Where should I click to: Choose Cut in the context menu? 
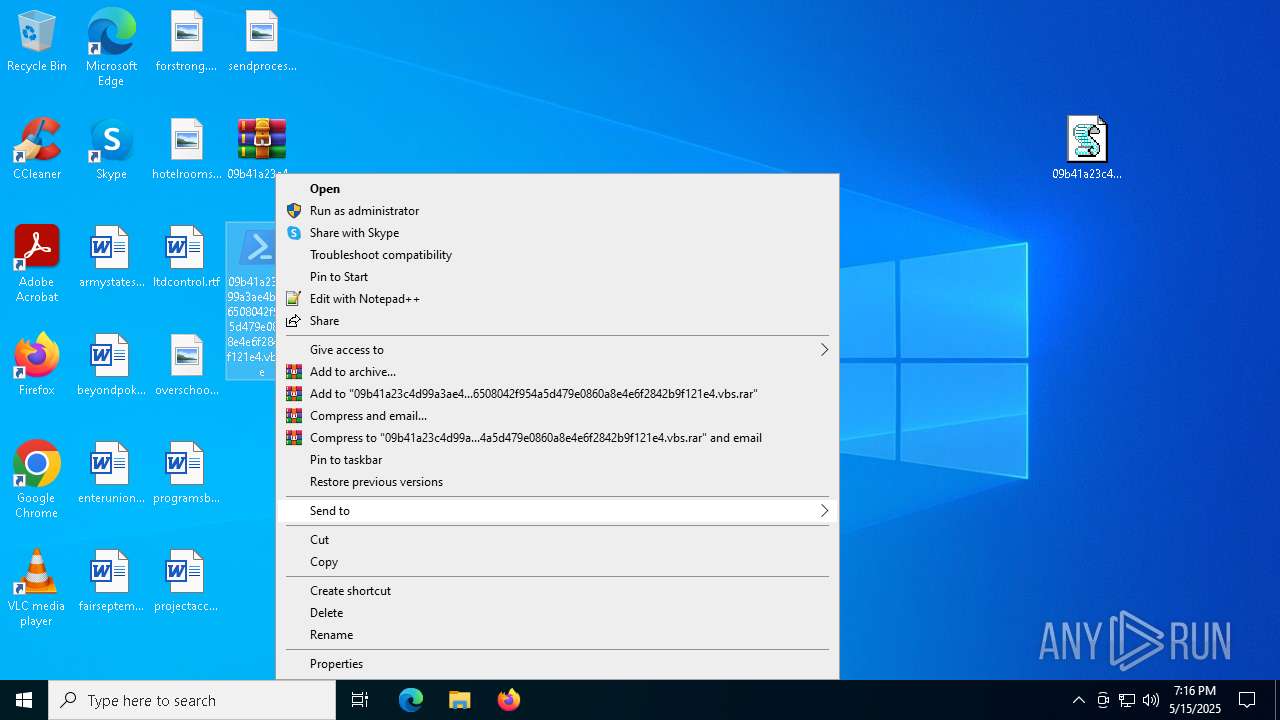tap(557, 540)
